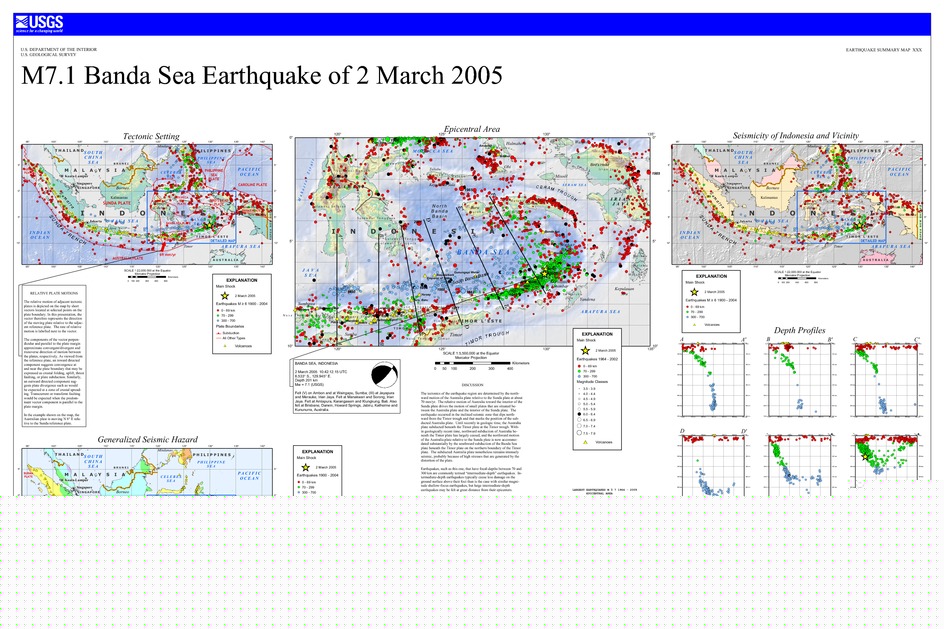944x629 pixels.
Task: Click the "BANDA SEA, INDONESIA" event summary heading
Action: [317, 364]
